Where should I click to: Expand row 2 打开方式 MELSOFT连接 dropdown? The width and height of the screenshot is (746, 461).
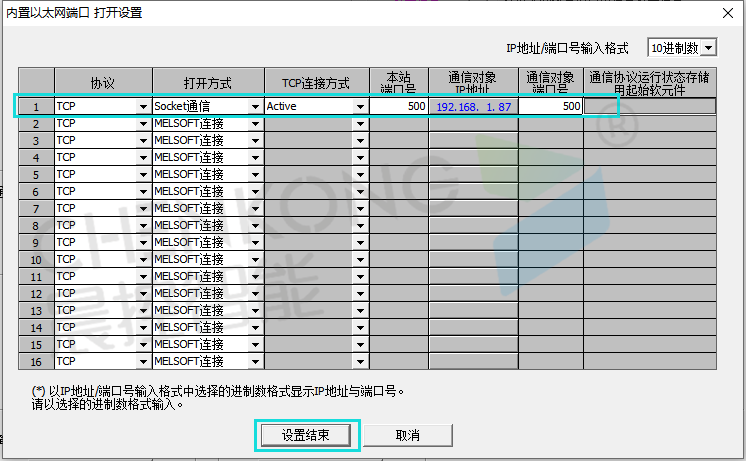coord(255,124)
